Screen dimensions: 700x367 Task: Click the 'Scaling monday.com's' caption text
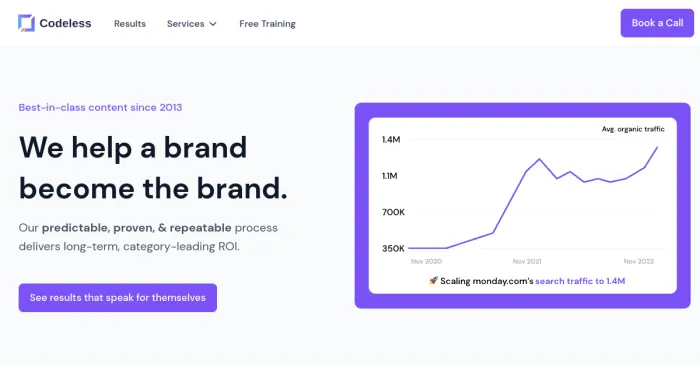(487, 281)
